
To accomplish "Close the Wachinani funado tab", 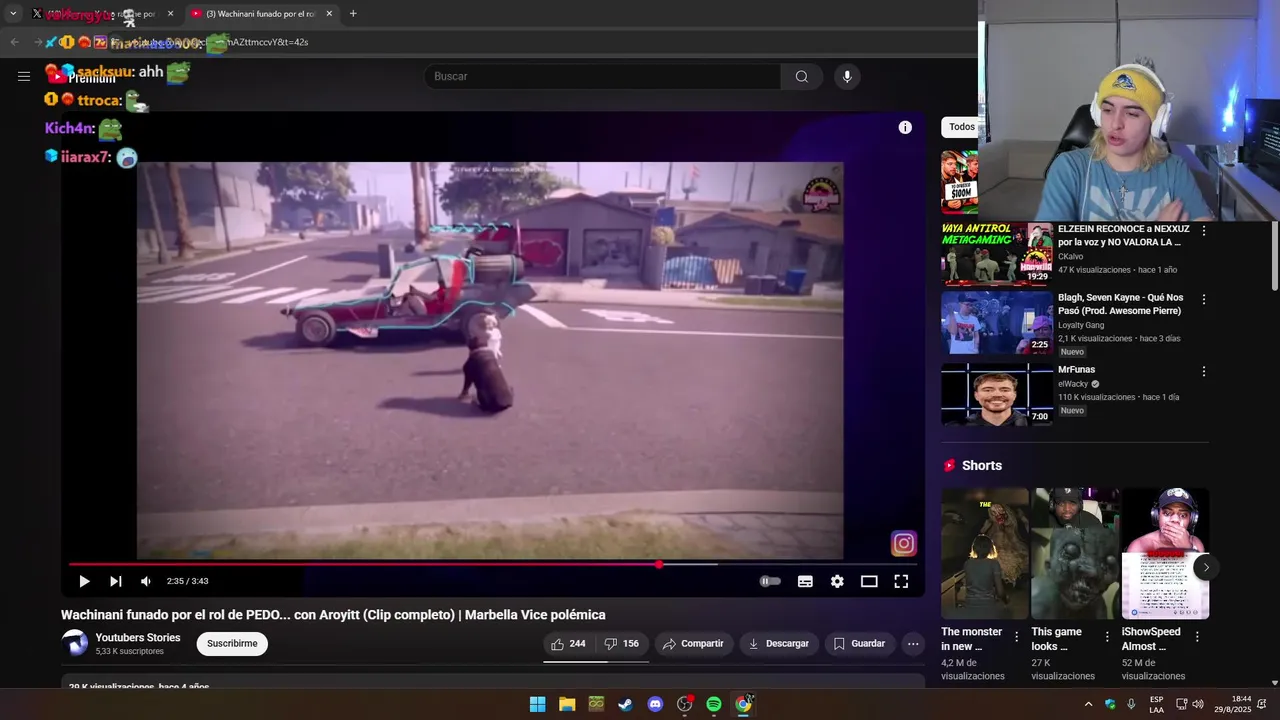I will (x=329, y=14).
